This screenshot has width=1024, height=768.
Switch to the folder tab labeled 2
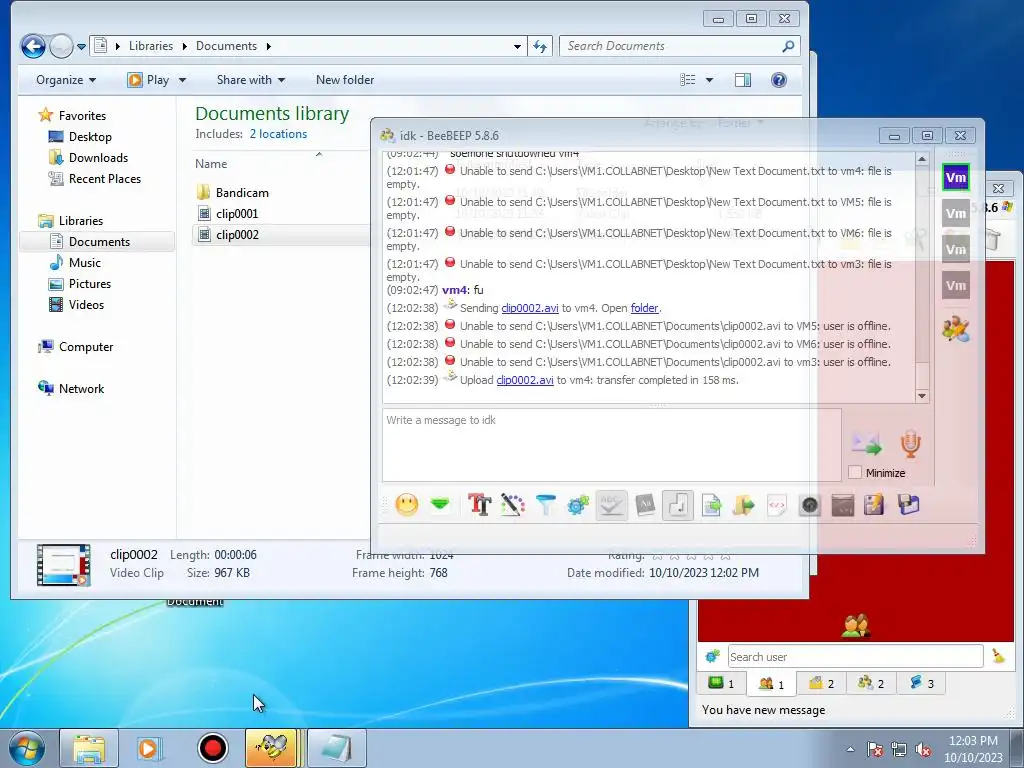(822, 683)
